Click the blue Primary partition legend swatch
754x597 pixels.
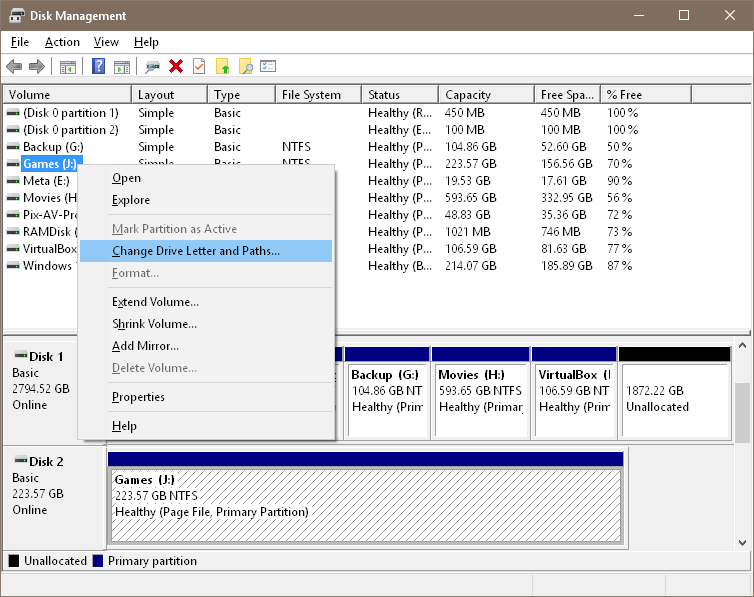[98, 561]
